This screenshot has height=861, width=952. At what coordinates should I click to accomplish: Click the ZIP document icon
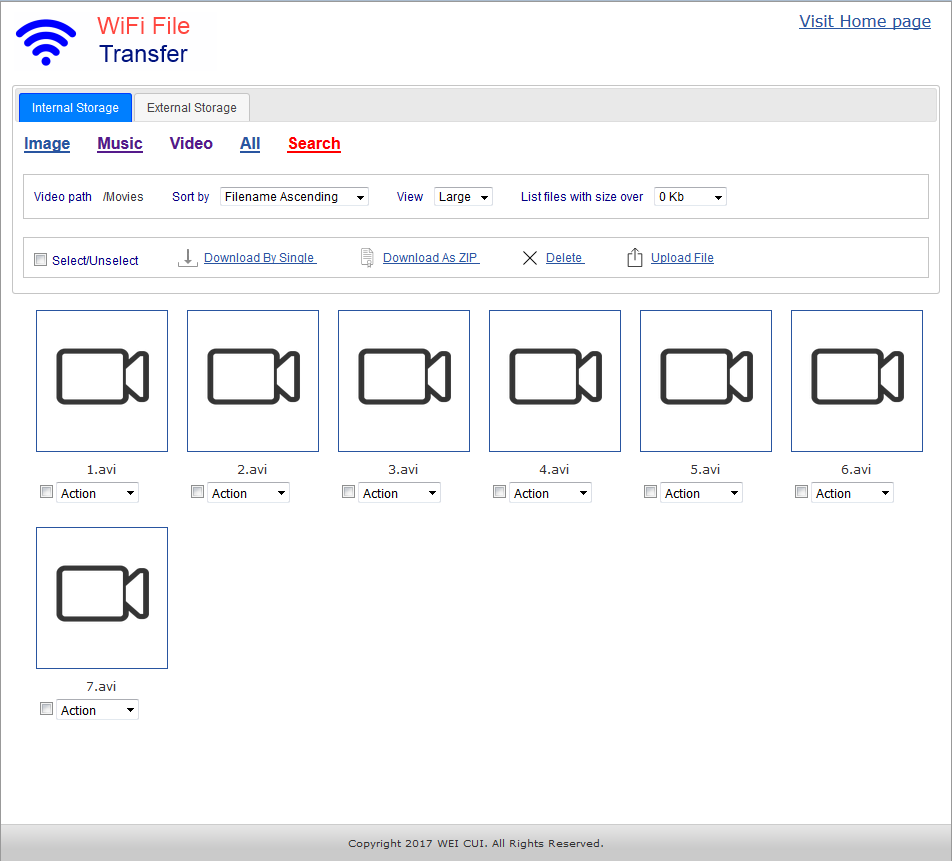tap(367, 258)
